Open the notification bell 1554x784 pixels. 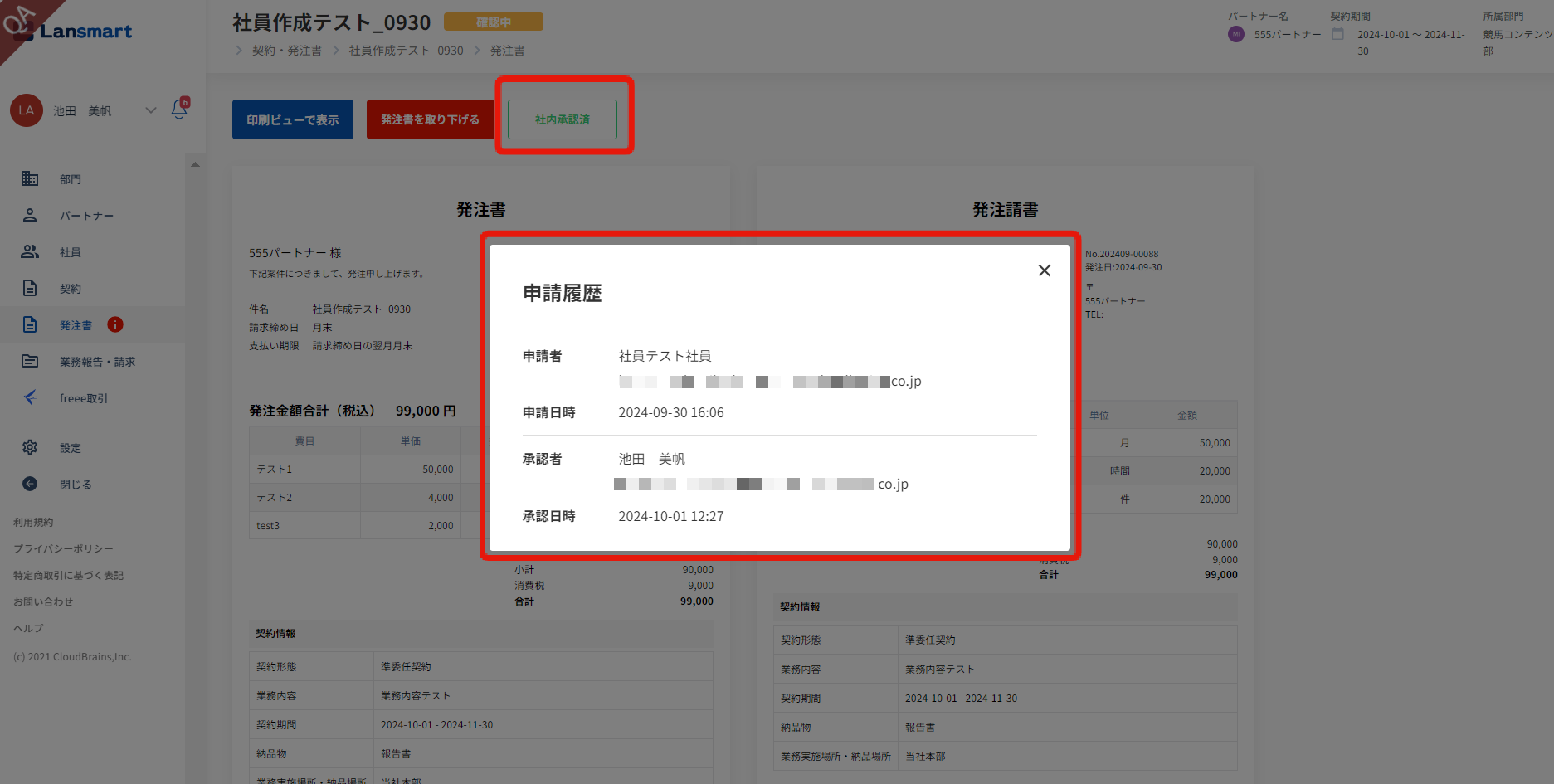[x=179, y=110]
